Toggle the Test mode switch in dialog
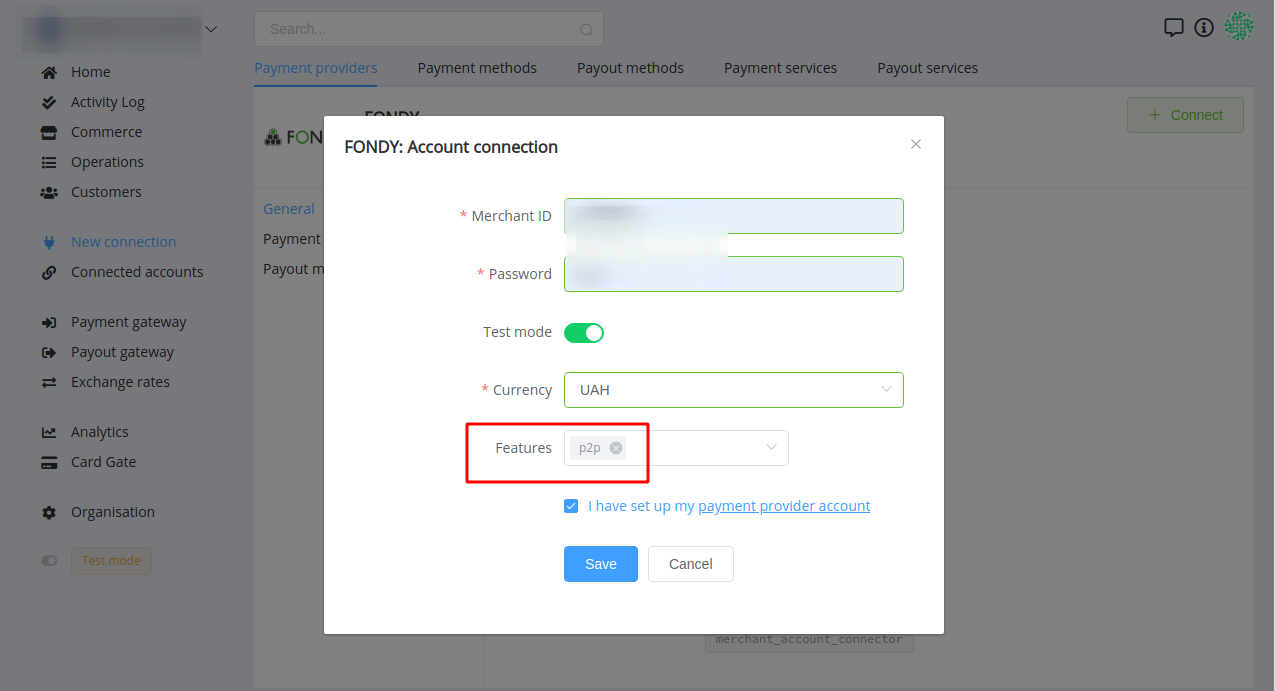The image size is (1275, 691). click(584, 332)
